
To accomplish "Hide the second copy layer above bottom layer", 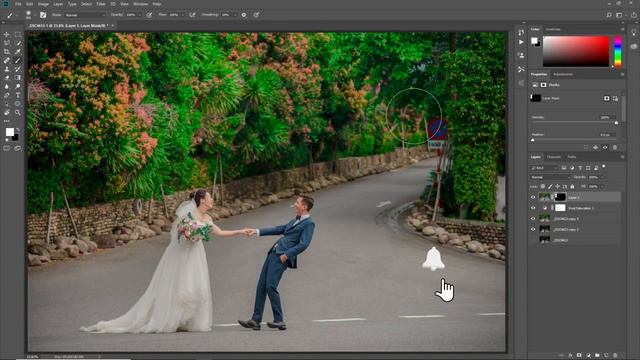I will tap(533, 229).
